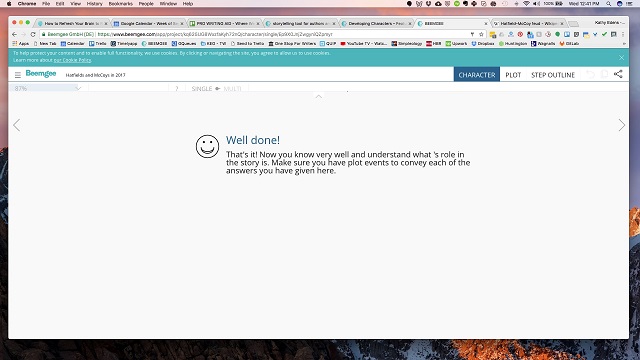Switch to the Developing Characters tab

coord(377,24)
